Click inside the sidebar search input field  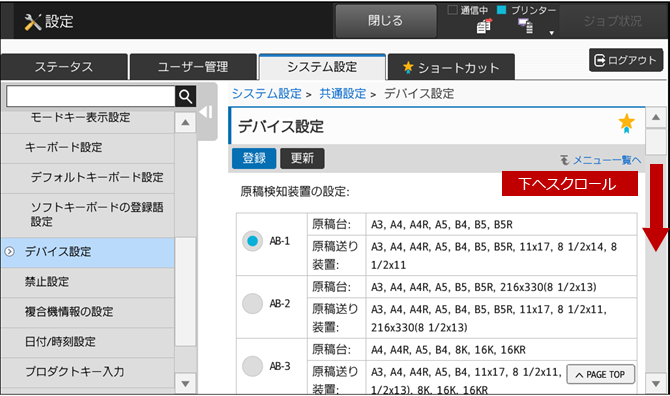(91, 97)
